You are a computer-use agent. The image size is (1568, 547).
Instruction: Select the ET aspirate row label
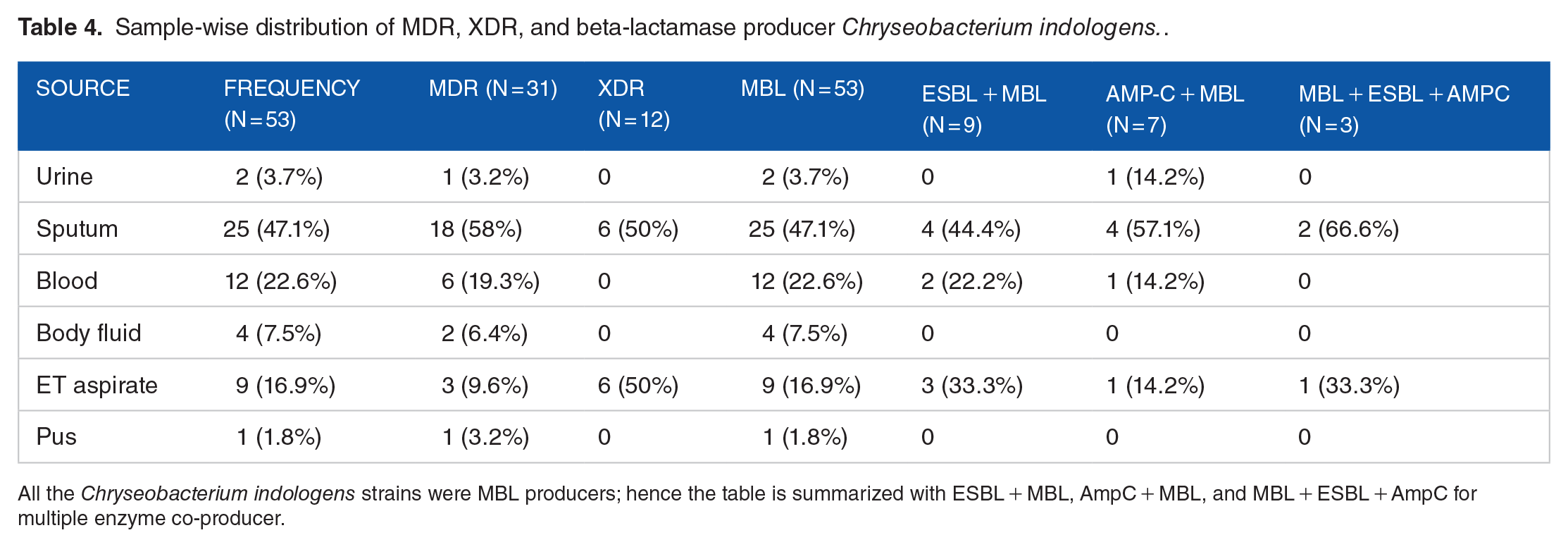[97, 385]
